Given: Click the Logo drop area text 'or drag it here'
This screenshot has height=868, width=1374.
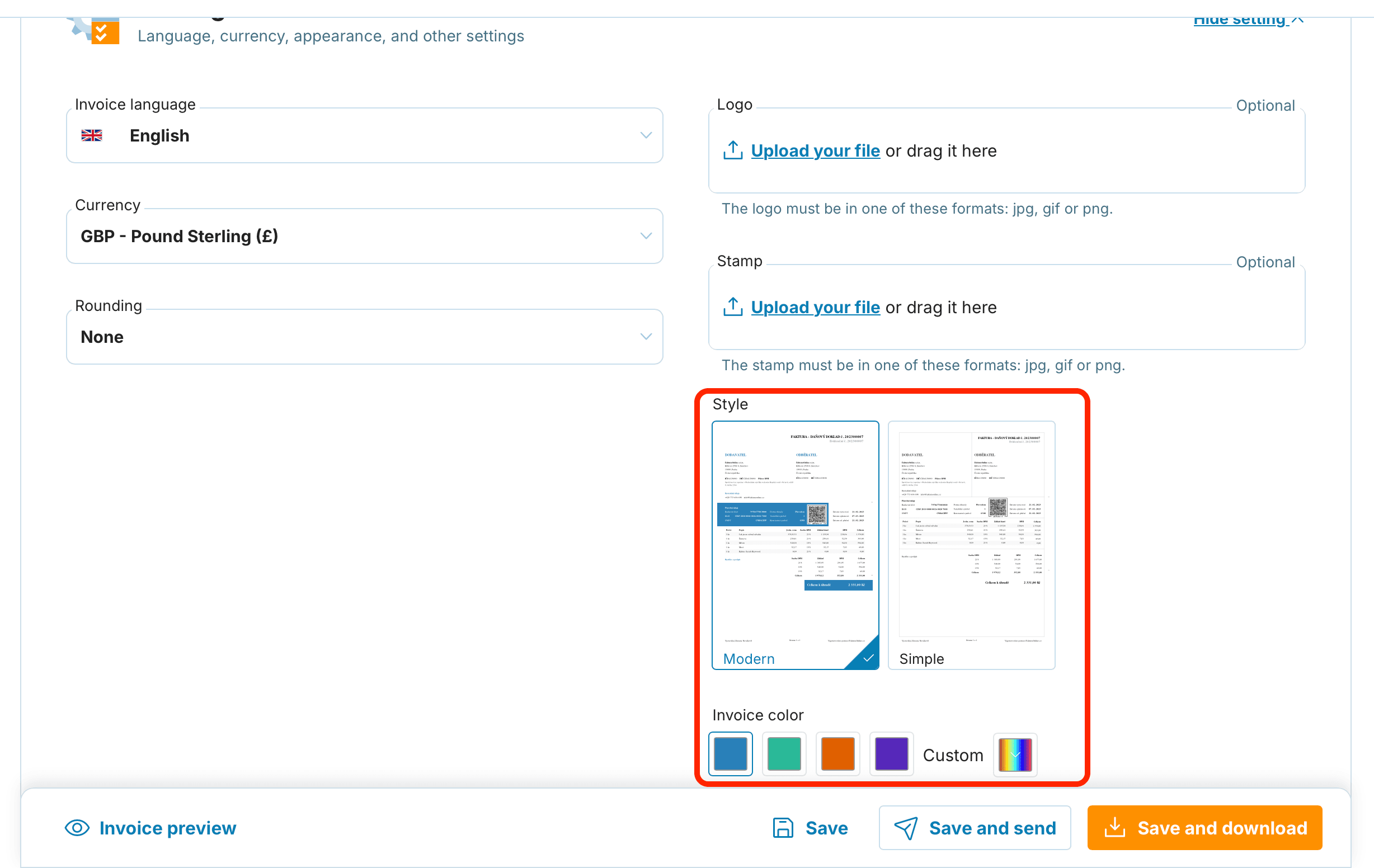Looking at the screenshot, I should click(x=941, y=151).
